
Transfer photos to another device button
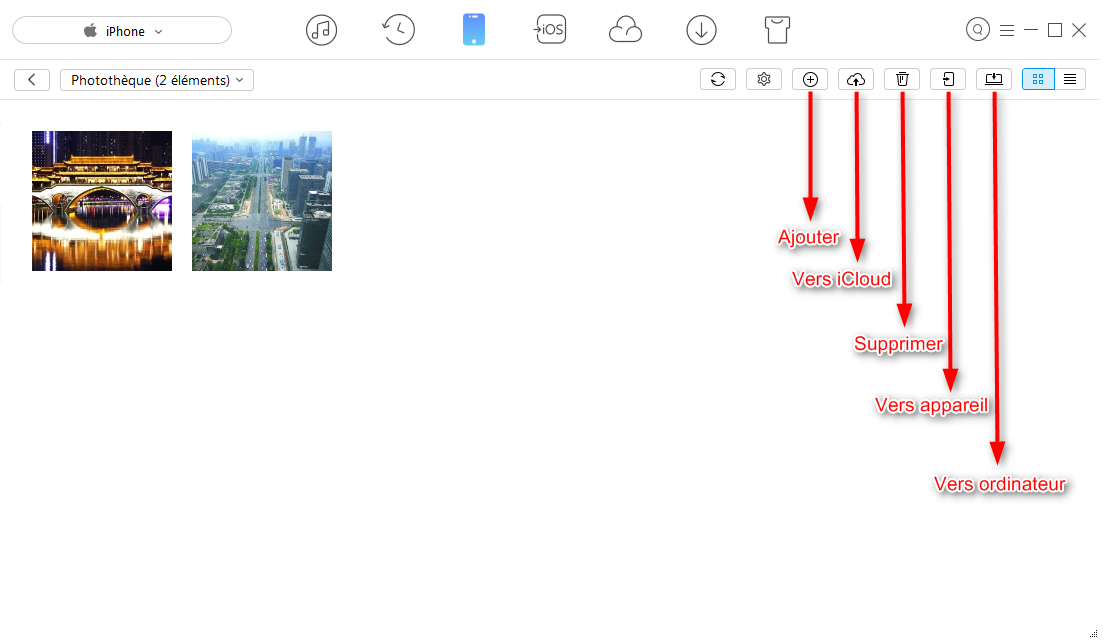(x=948, y=79)
